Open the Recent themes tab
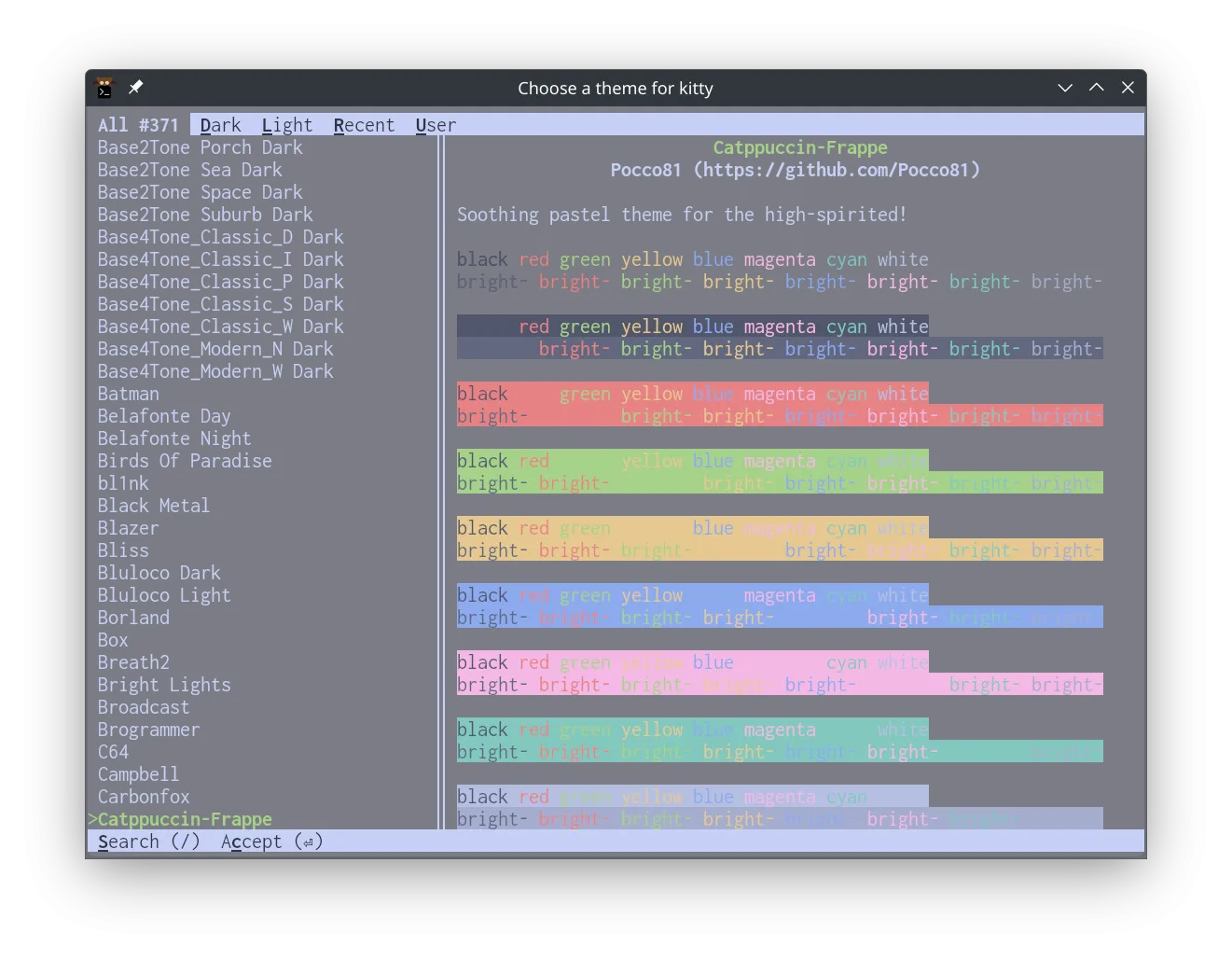The image size is (1232, 960). (x=364, y=124)
